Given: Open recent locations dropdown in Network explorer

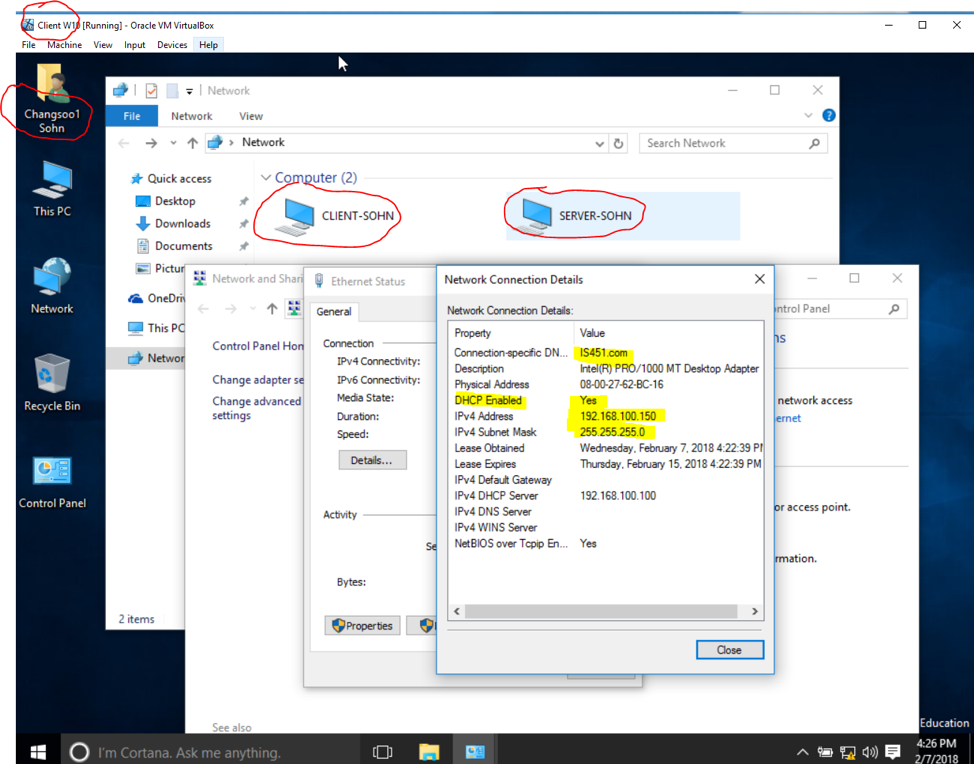Looking at the screenshot, I should pyautogui.click(x=173, y=143).
